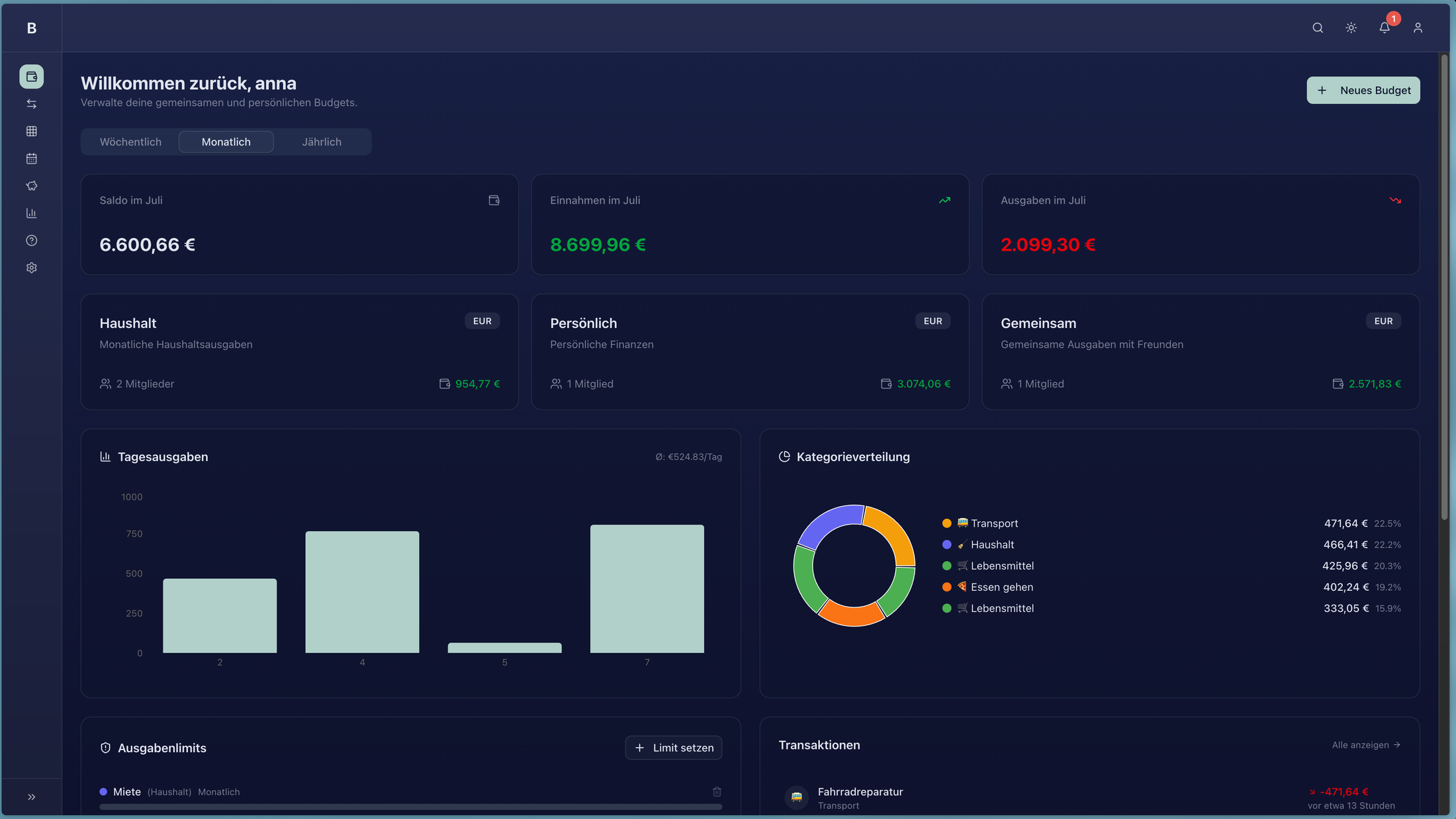1456x819 pixels.
Task: Click the bar for day 2
Action: pyautogui.click(x=220, y=616)
